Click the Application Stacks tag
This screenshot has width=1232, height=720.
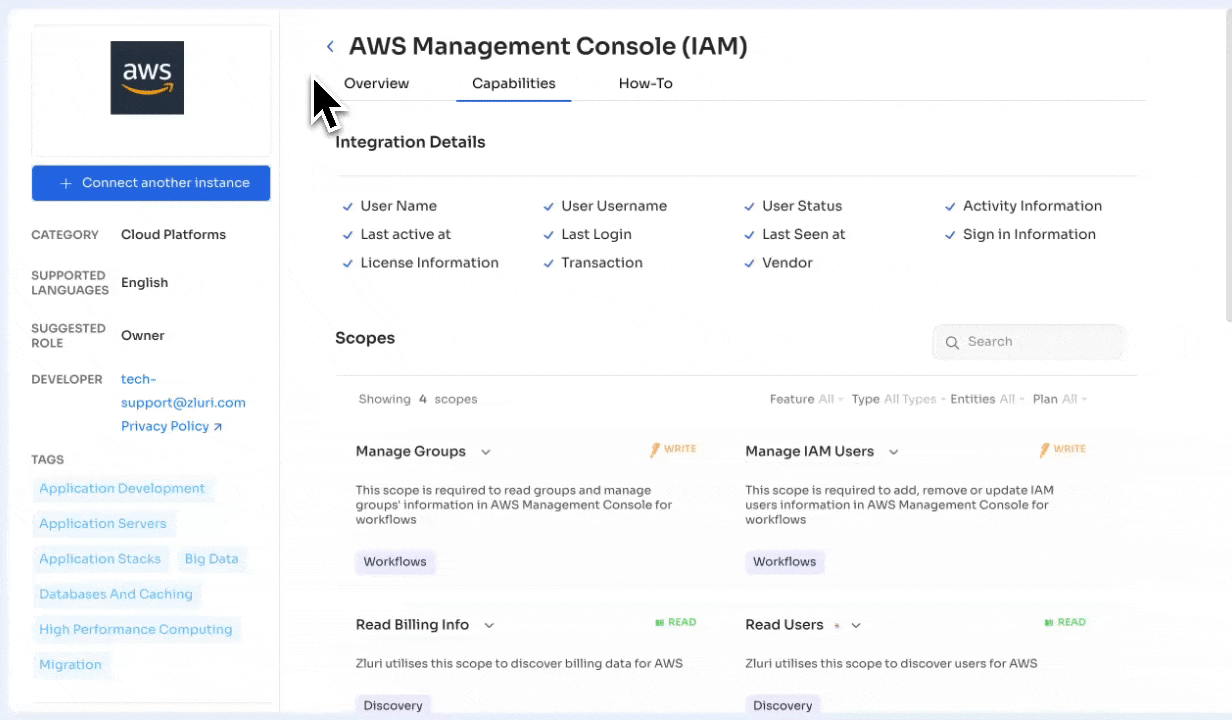point(100,559)
